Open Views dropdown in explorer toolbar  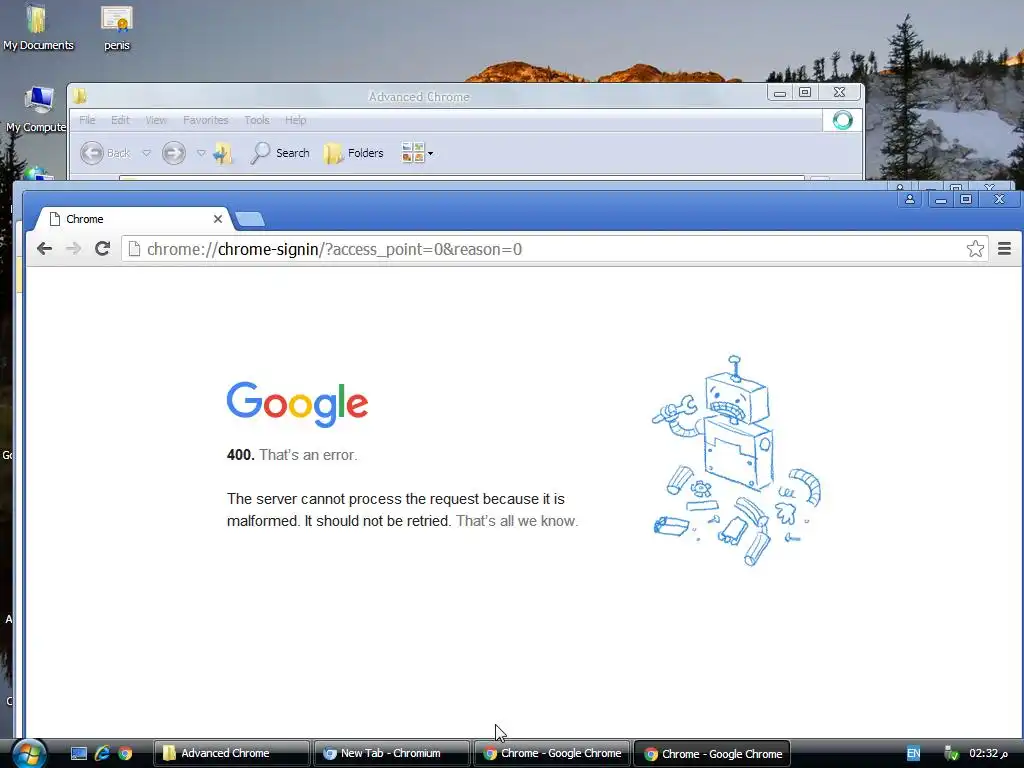(x=417, y=153)
